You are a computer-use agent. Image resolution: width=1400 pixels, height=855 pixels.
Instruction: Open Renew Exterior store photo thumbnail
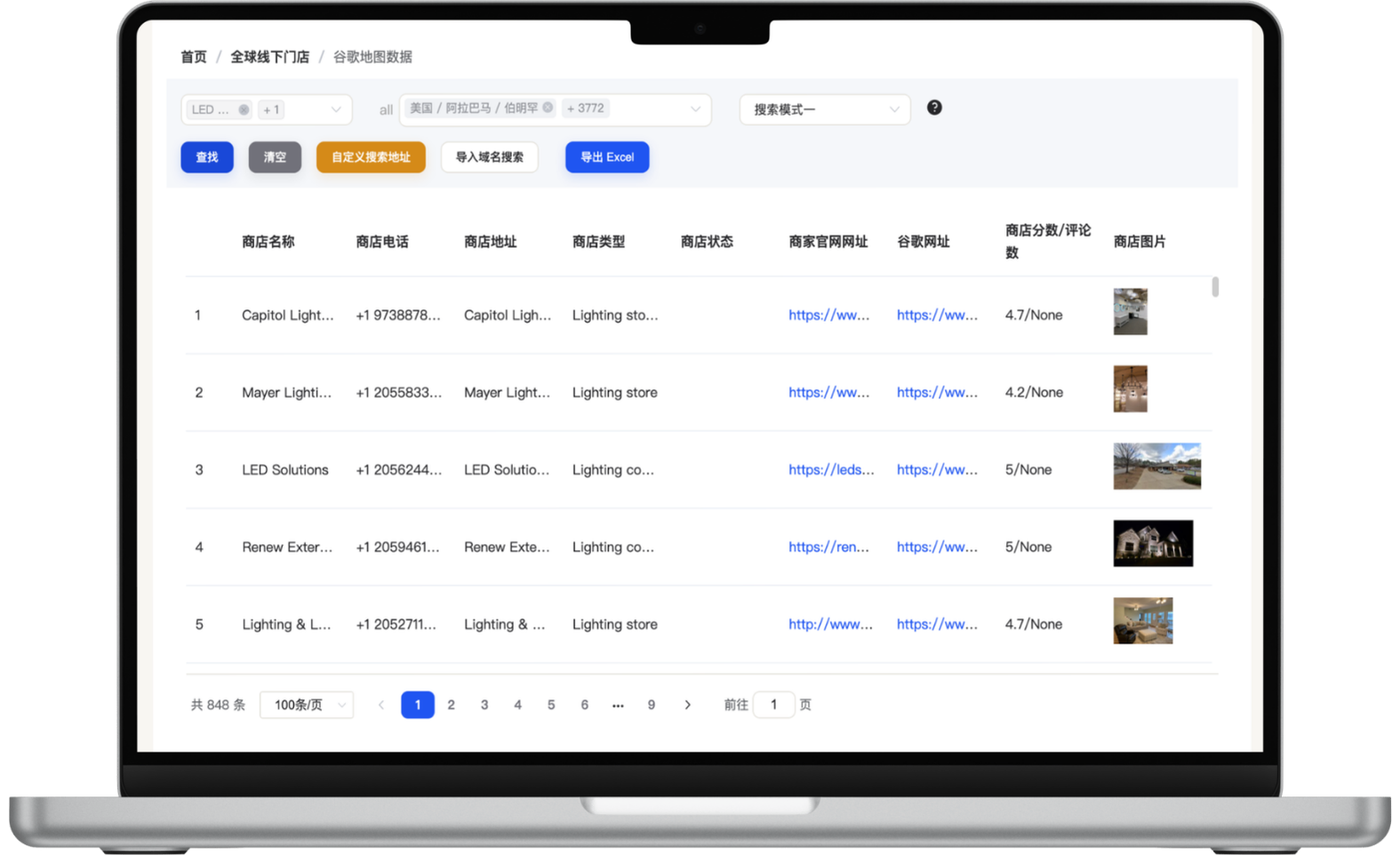coord(1154,543)
